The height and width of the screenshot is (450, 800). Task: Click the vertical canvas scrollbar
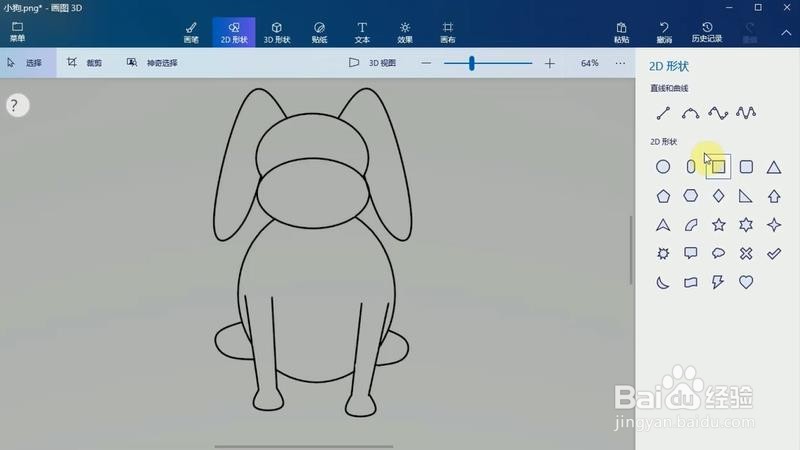pyautogui.click(x=631, y=250)
